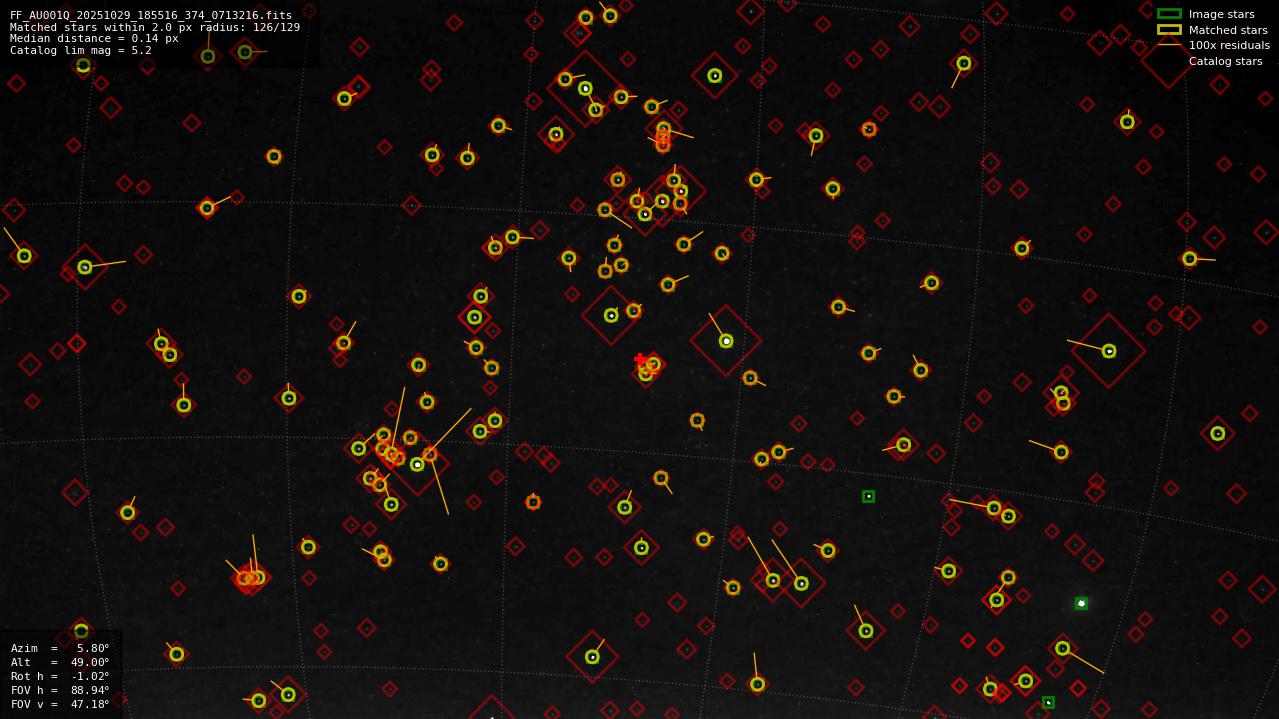The image size is (1279, 719).
Task: Select the bright white star in green box
Action: click(x=1081, y=603)
